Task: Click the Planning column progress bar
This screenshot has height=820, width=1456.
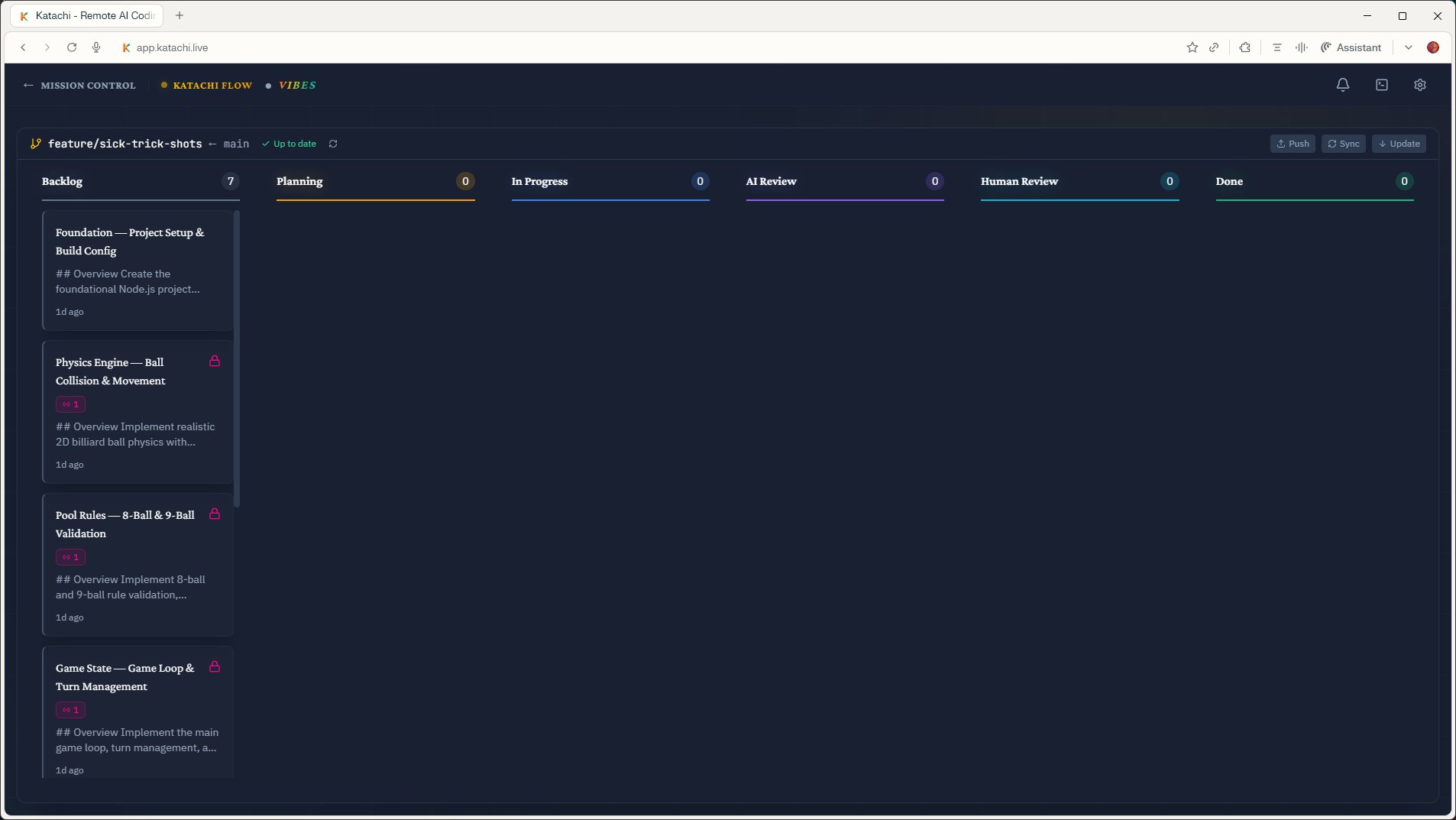Action: (x=375, y=198)
